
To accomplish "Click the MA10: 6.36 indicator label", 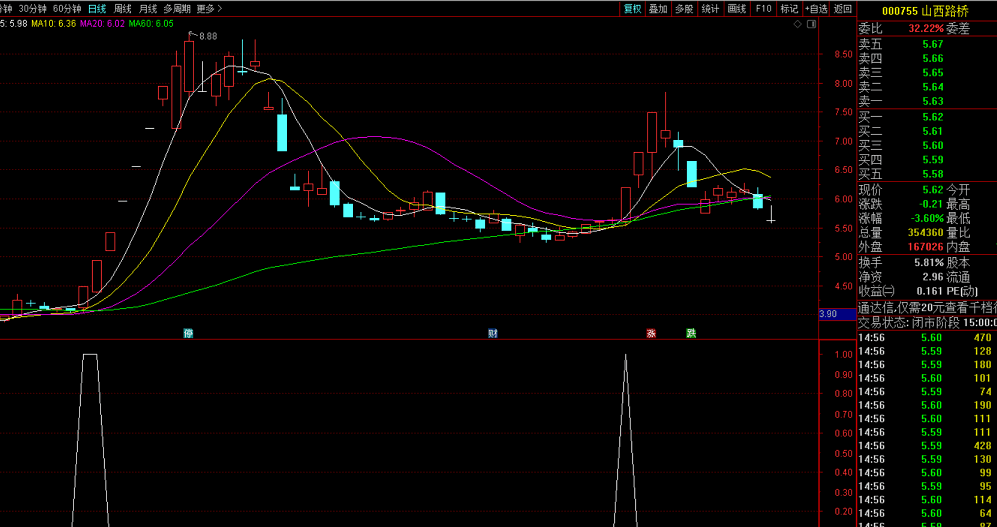I will point(53,24).
